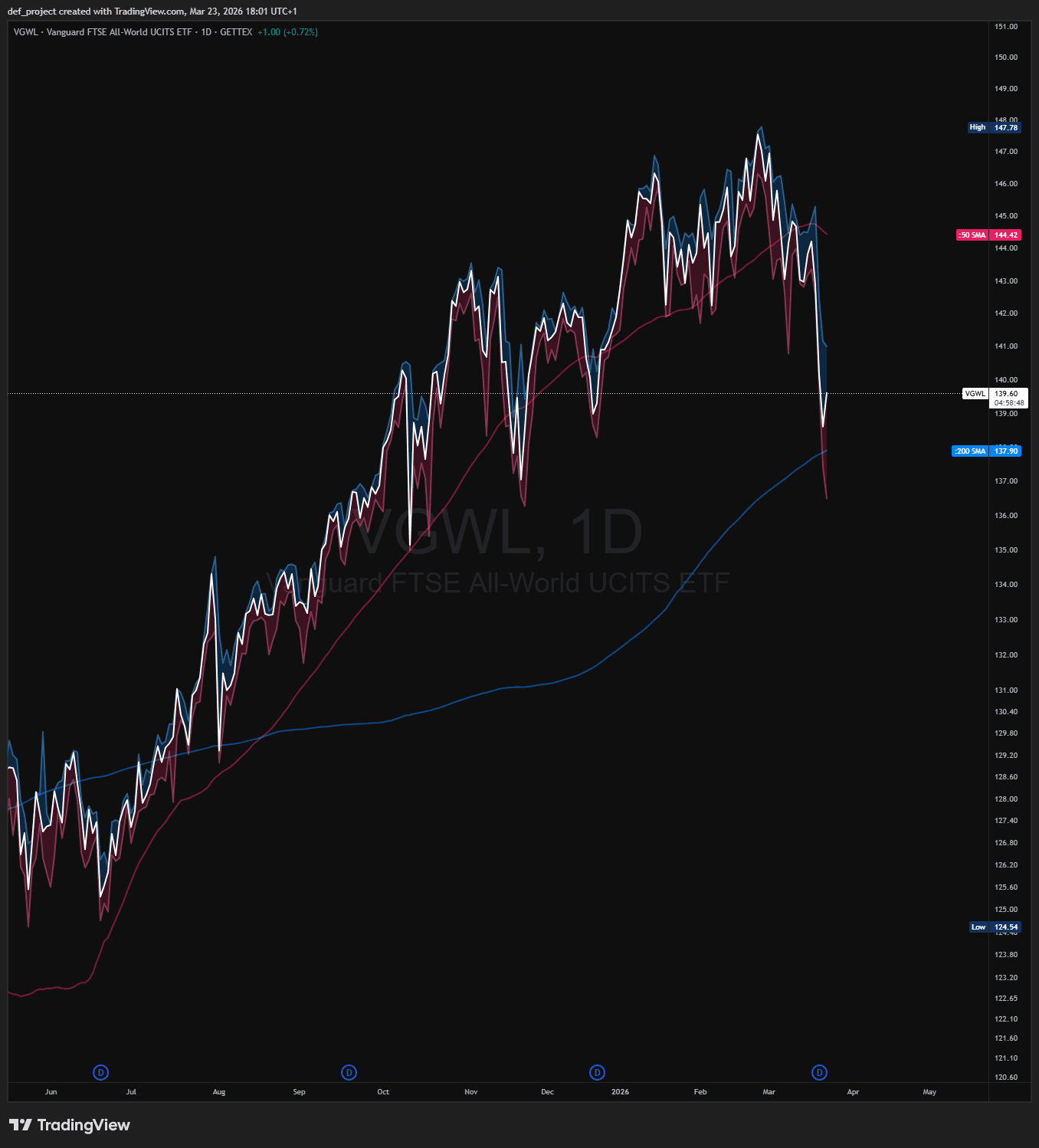
Task: Click the dividend marker between Mar and Apr
Action: pos(819,1072)
